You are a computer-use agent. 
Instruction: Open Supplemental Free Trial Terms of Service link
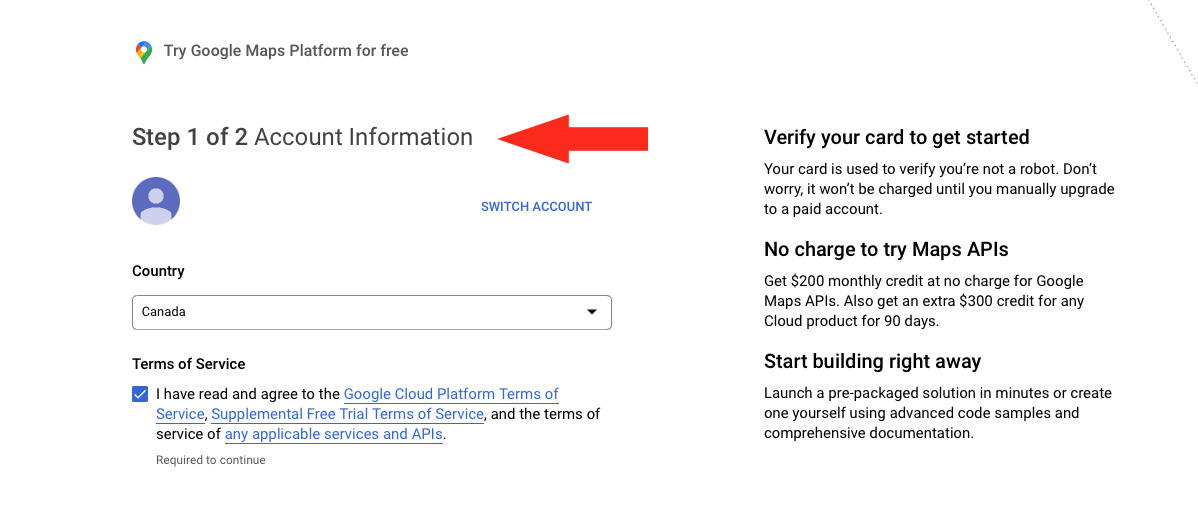tap(348, 414)
